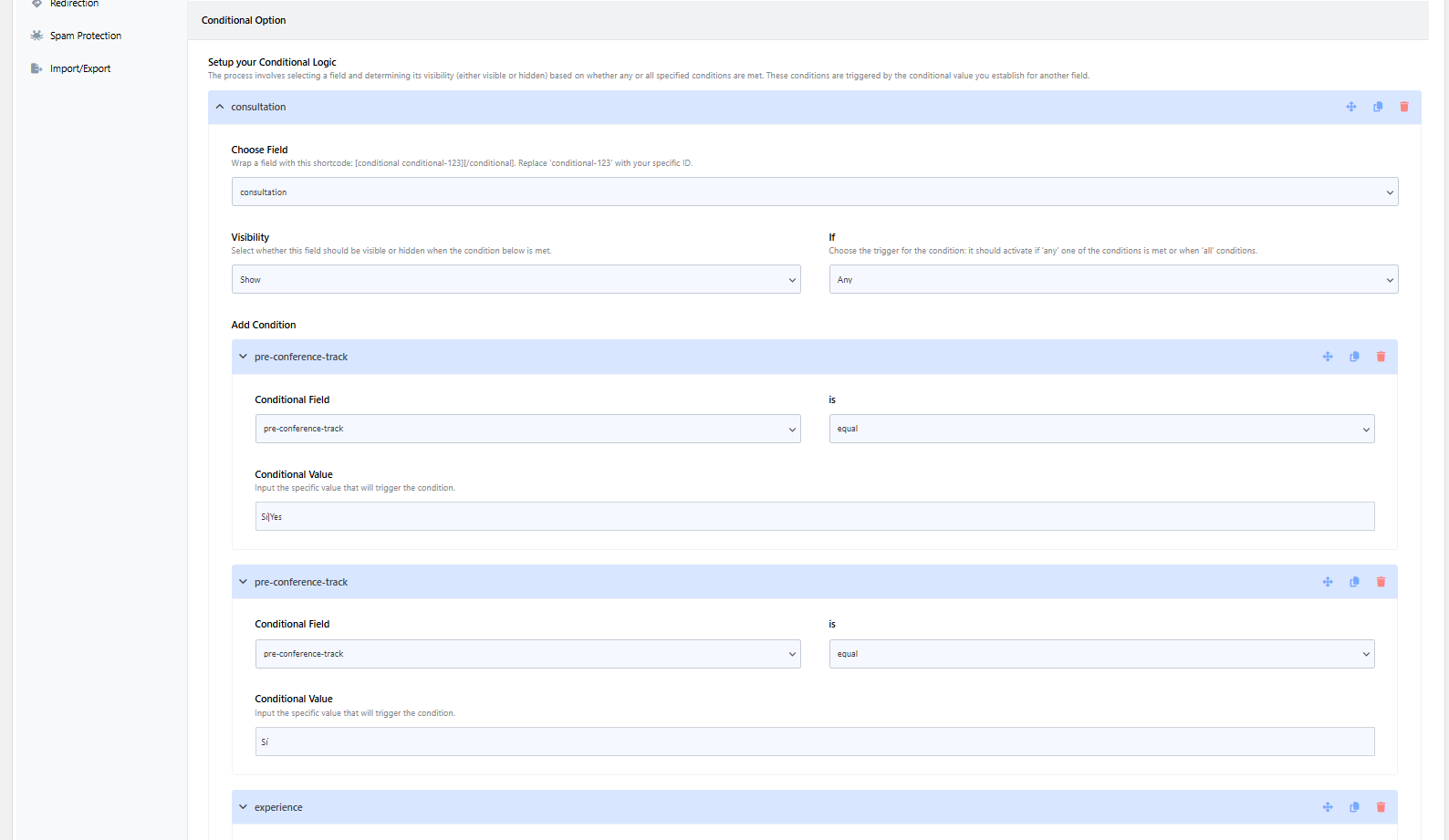1449x840 pixels.
Task: Go to Import/Export in sidebar
Action: tap(79, 68)
